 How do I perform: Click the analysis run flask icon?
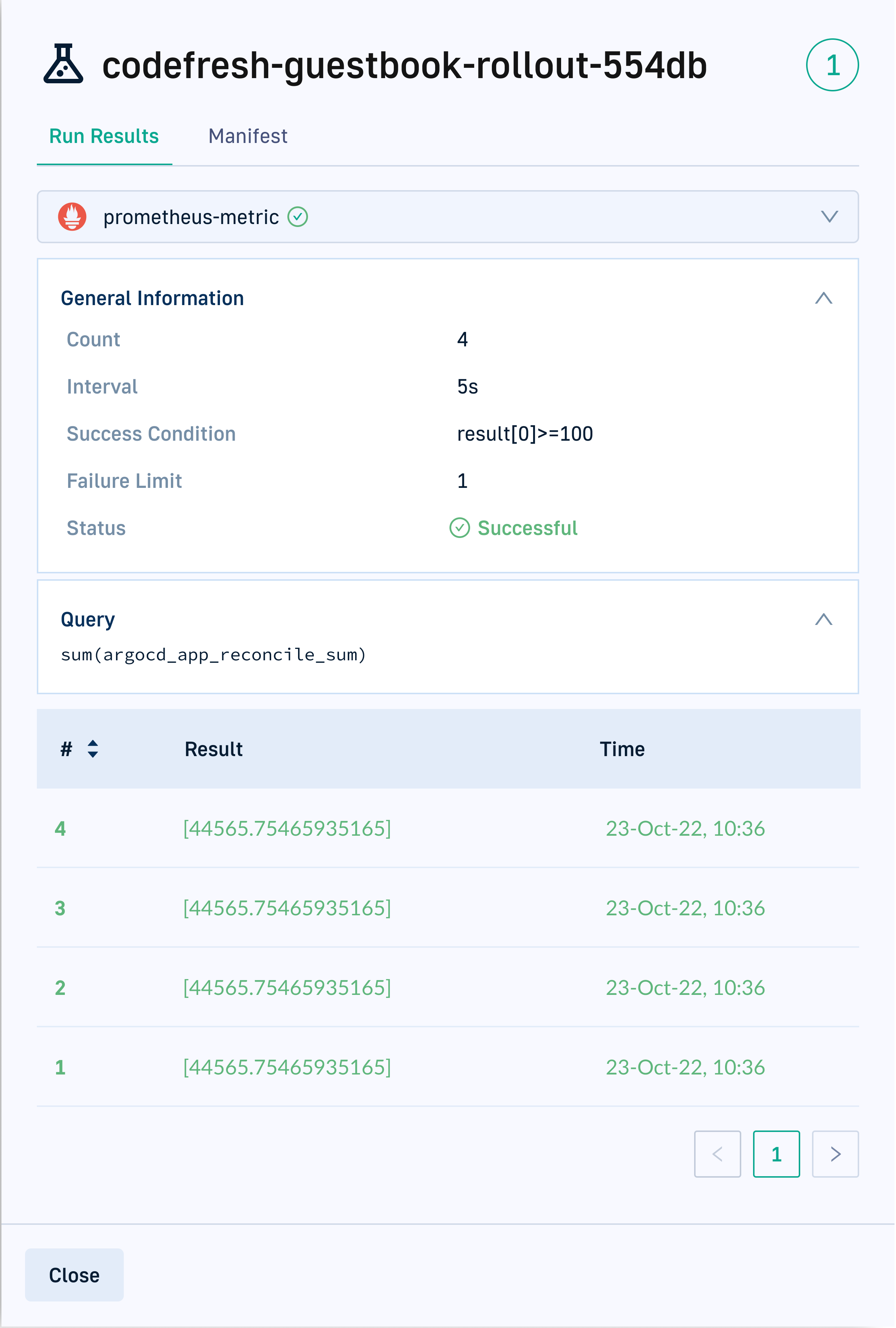point(63,64)
